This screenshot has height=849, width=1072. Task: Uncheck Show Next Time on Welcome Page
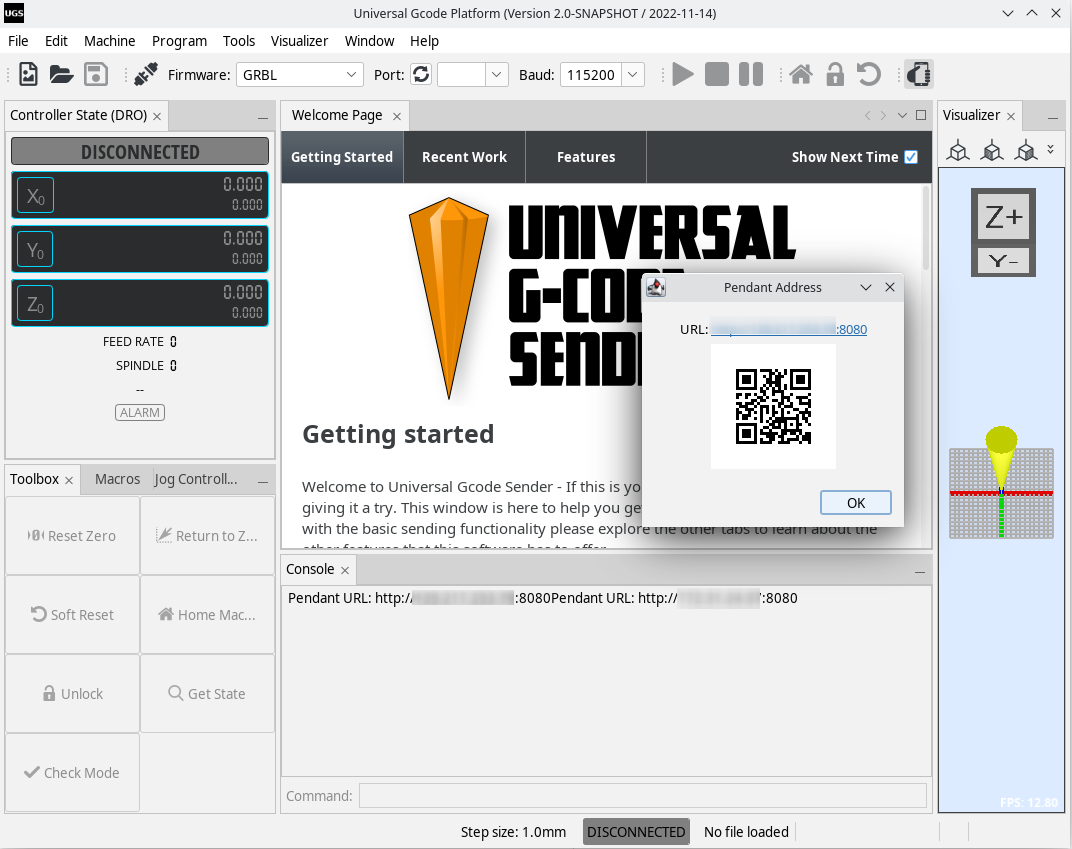point(910,156)
